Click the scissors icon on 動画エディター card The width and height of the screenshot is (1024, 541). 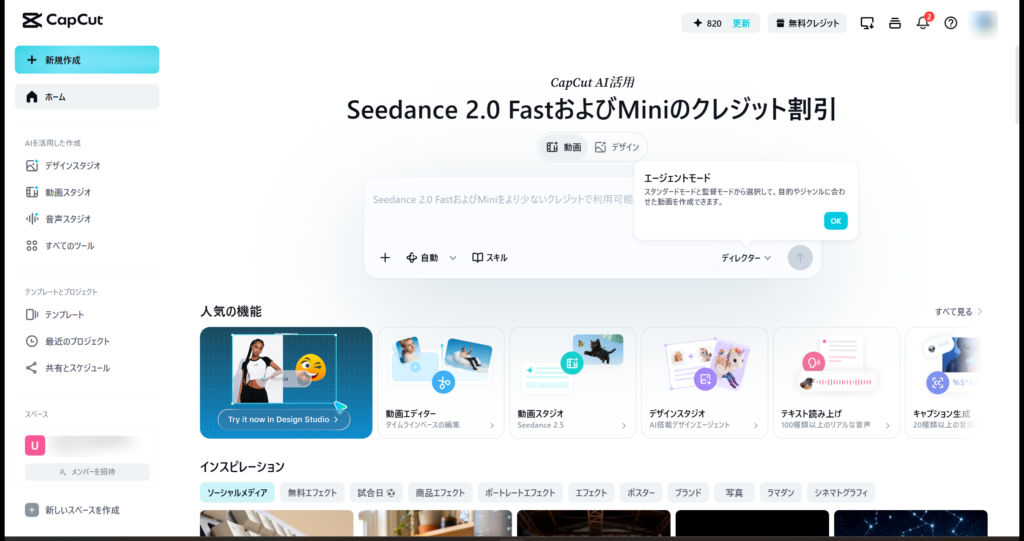tap(443, 382)
